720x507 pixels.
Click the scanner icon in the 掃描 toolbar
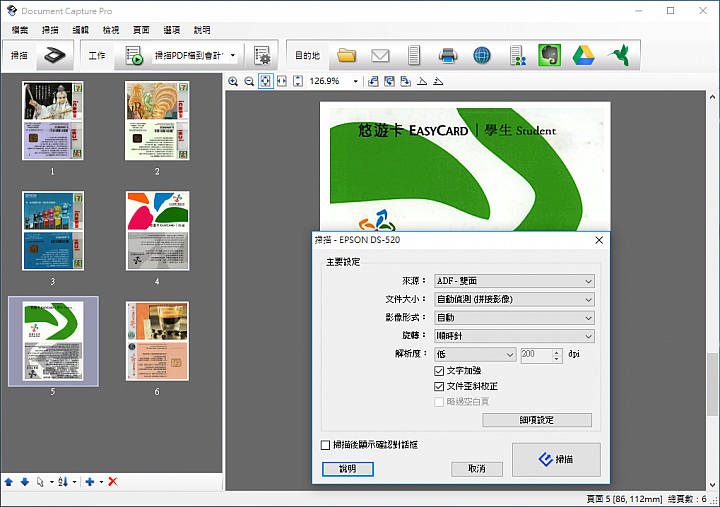(x=55, y=56)
